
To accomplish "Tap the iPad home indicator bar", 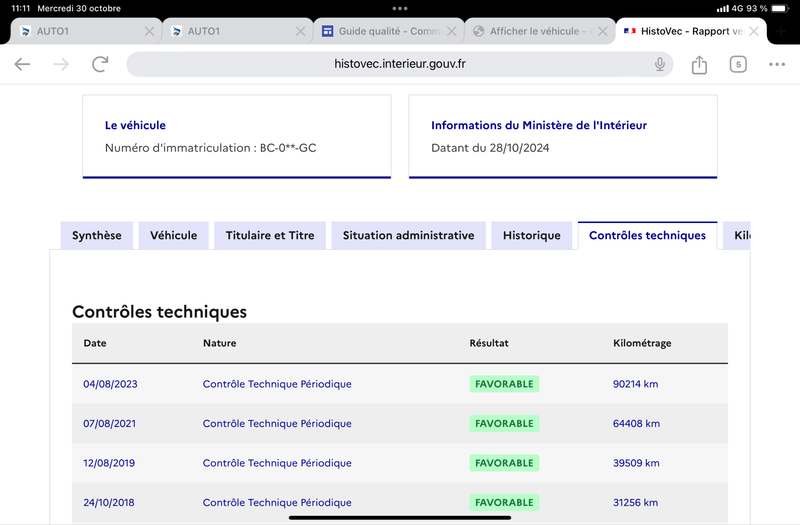I will click(x=400, y=518).
